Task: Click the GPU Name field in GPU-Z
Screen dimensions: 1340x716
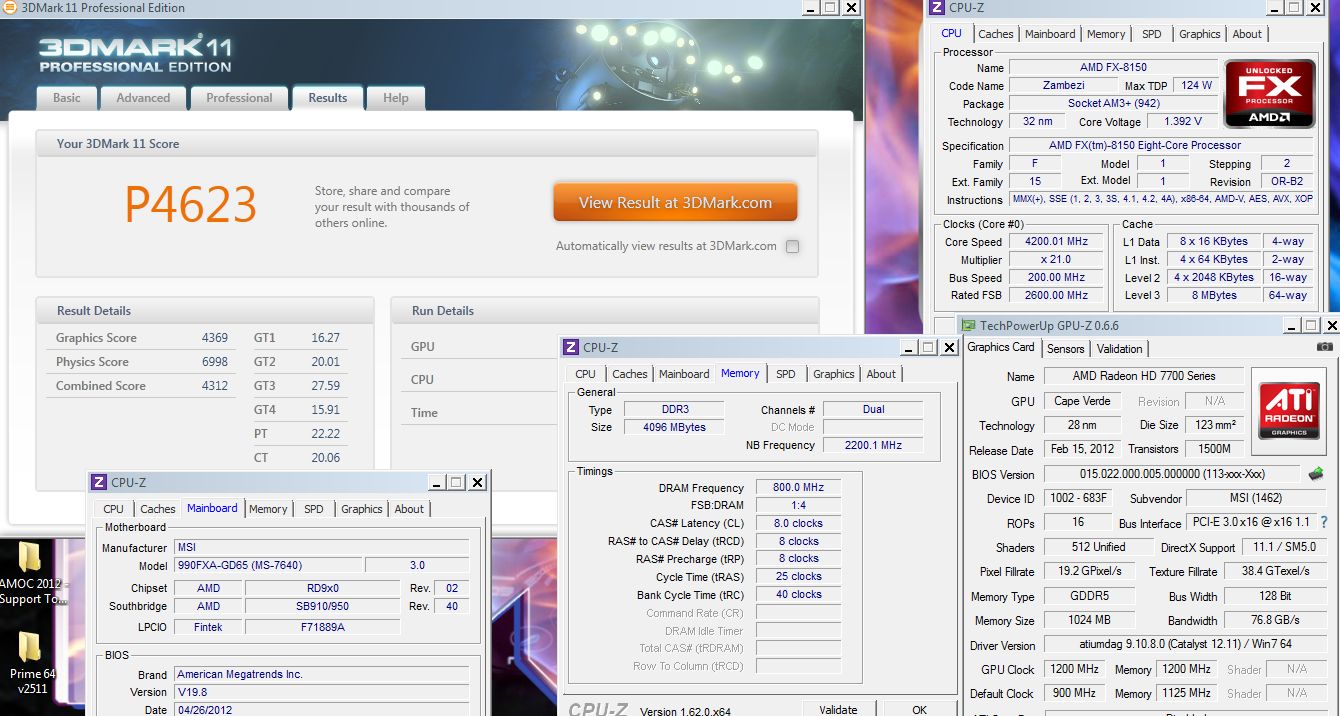Action: click(x=1144, y=376)
